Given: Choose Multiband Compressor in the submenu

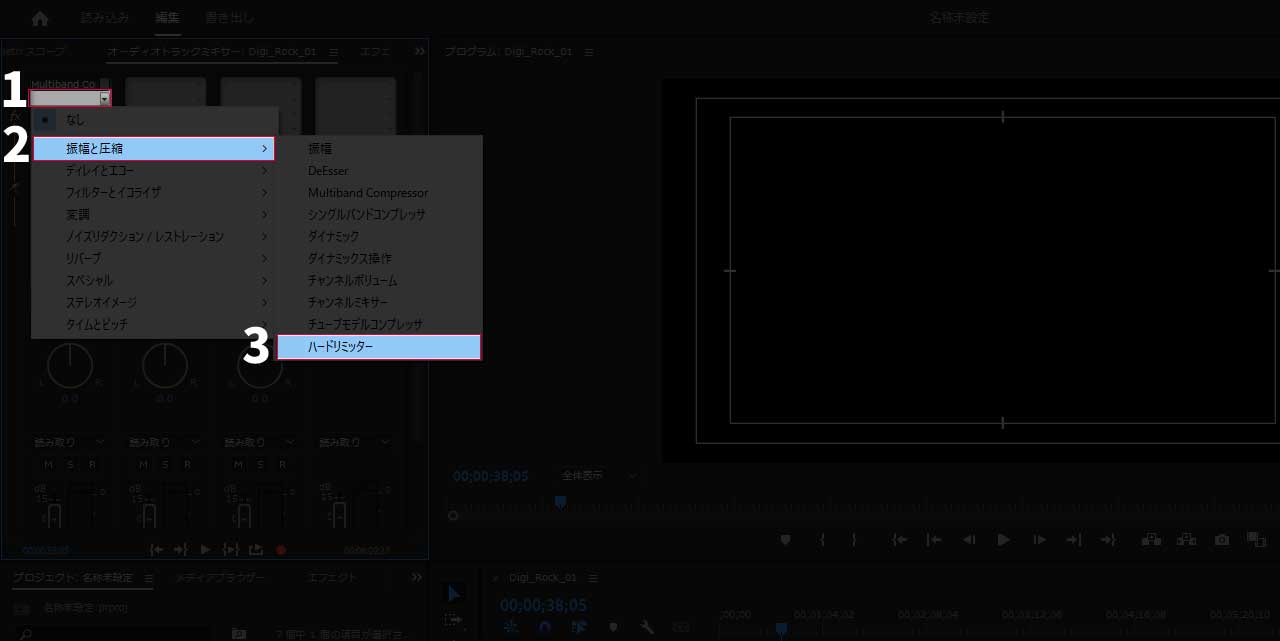Looking at the screenshot, I should point(367,193).
